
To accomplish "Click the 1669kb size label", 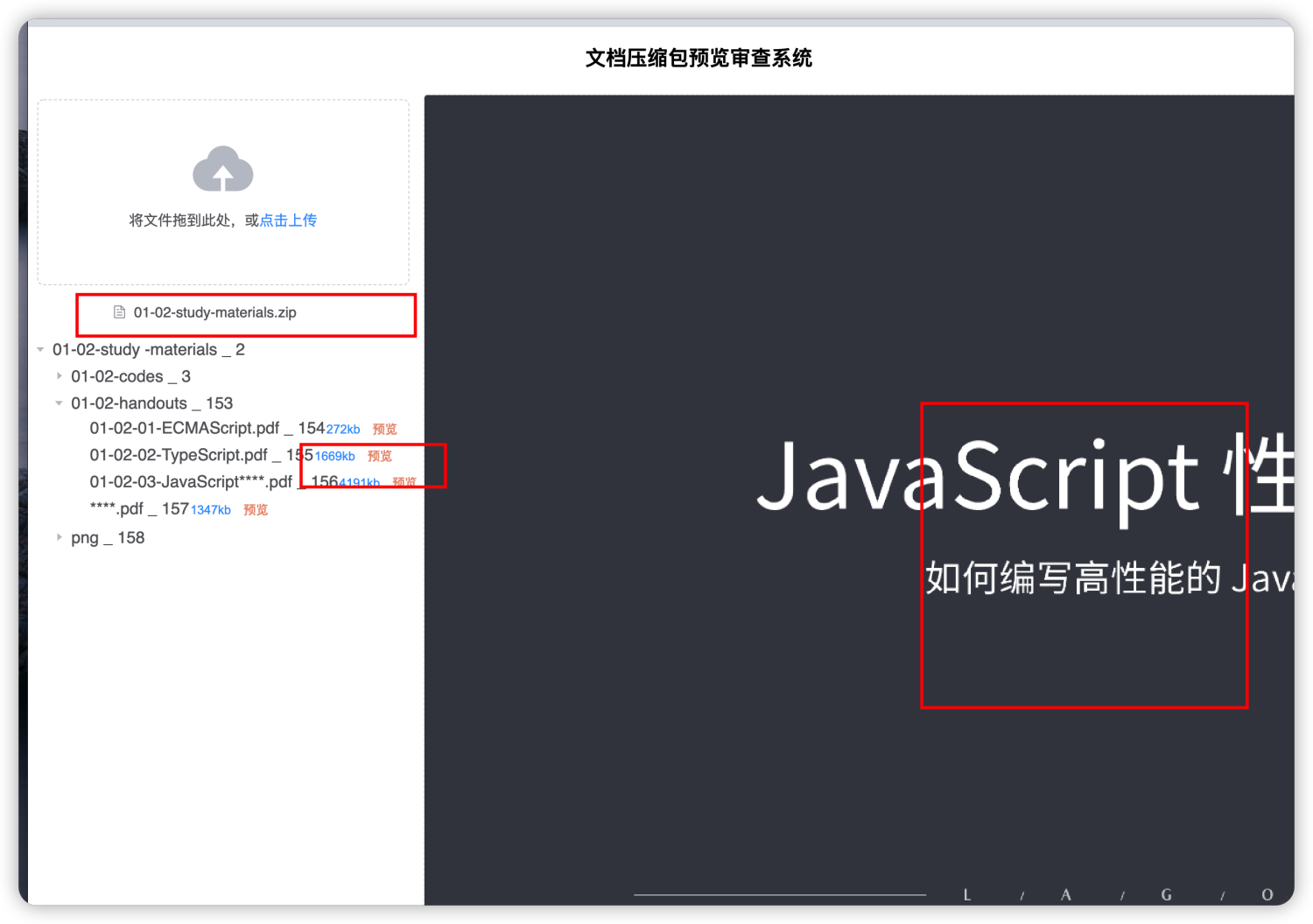I will pyautogui.click(x=334, y=456).
